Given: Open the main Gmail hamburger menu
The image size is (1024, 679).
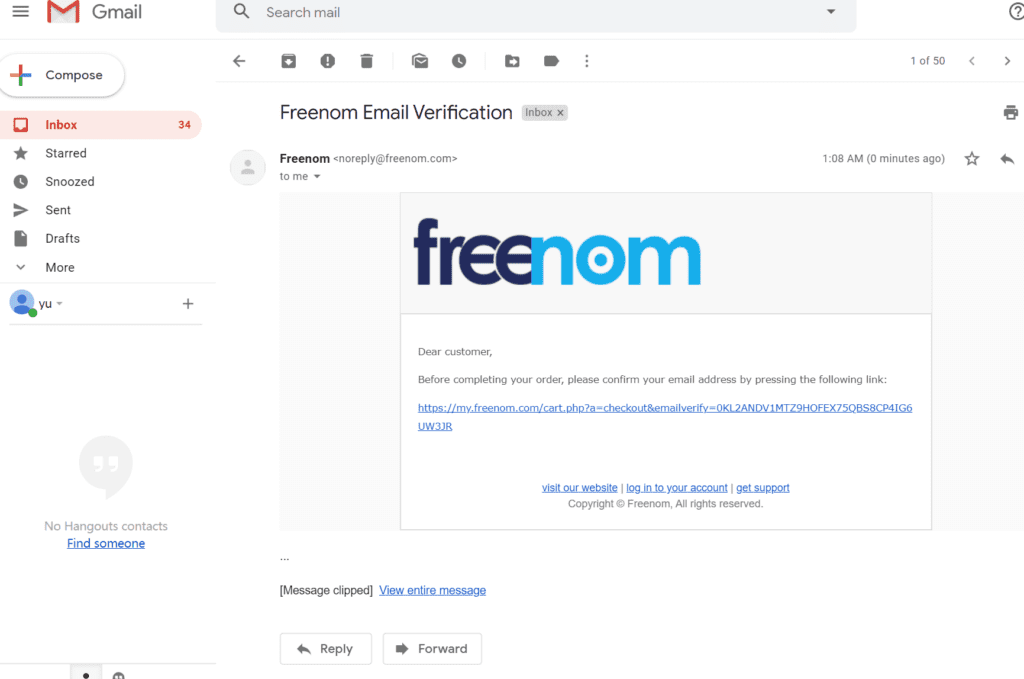Looking at the screenshot, I should pos(20,11).
